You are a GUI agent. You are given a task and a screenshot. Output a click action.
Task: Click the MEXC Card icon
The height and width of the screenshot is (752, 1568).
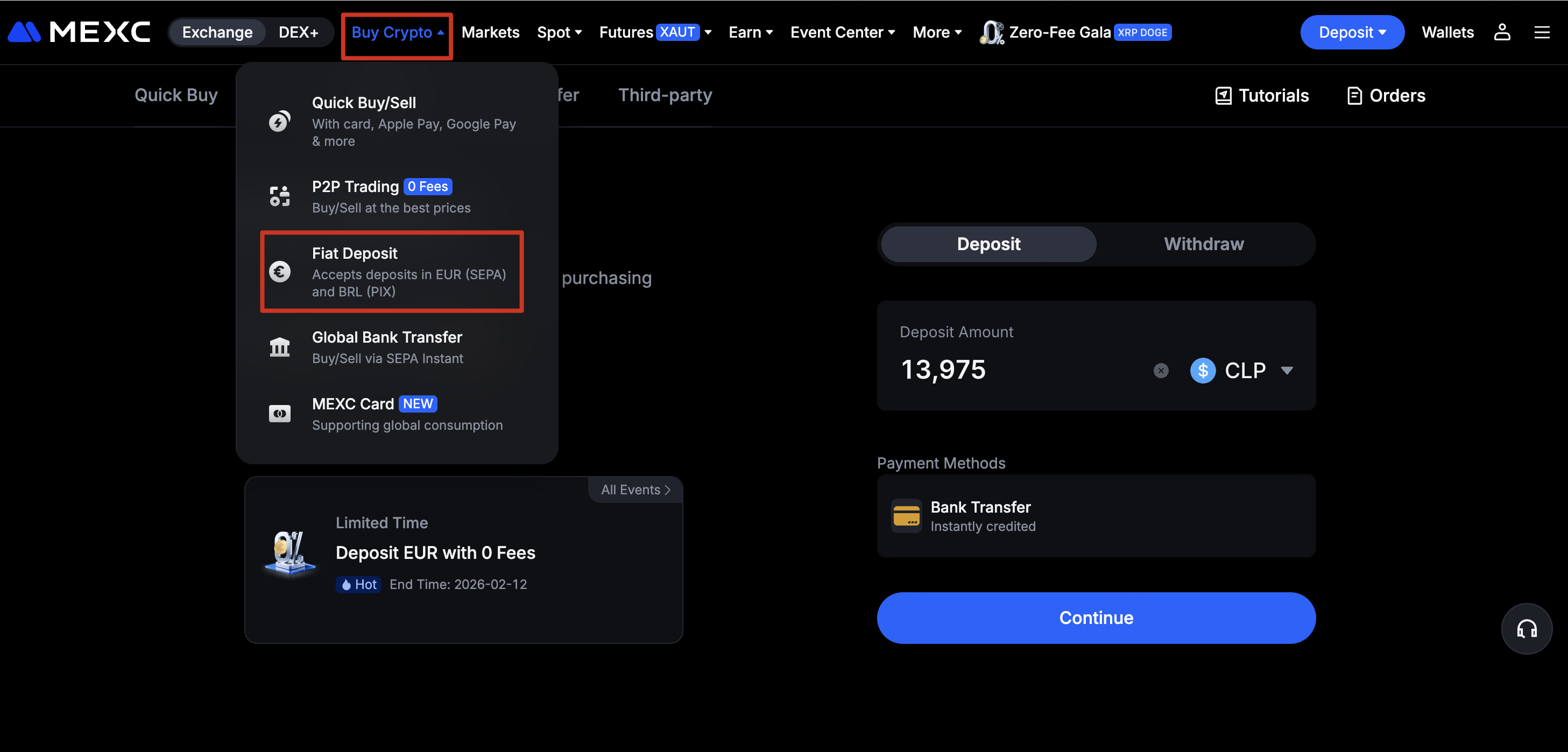(x=279, y=414)
